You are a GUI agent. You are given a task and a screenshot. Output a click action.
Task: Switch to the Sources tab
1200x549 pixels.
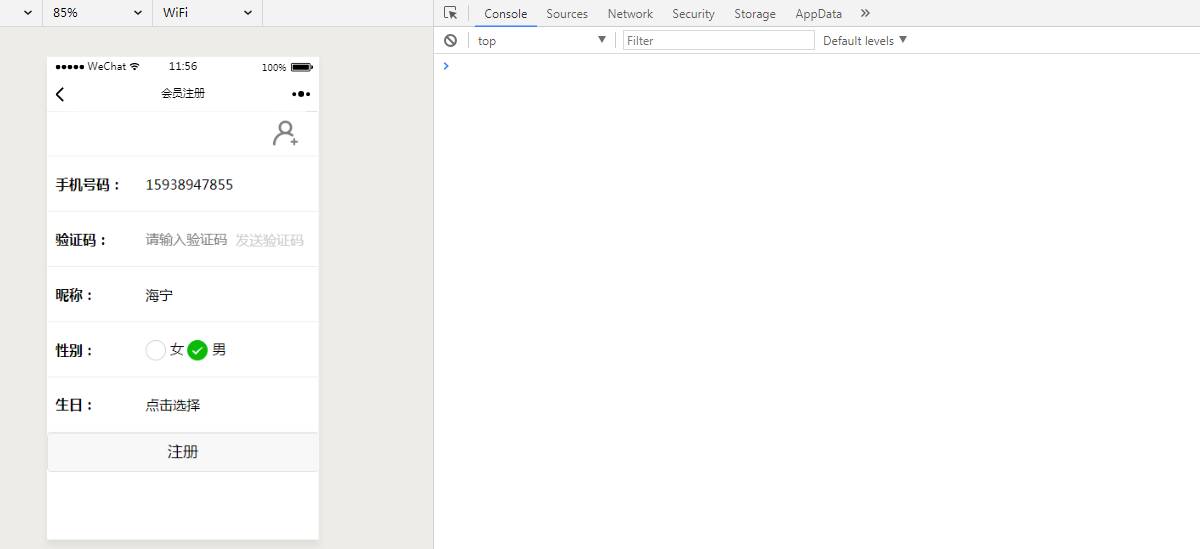click(567, 14)
